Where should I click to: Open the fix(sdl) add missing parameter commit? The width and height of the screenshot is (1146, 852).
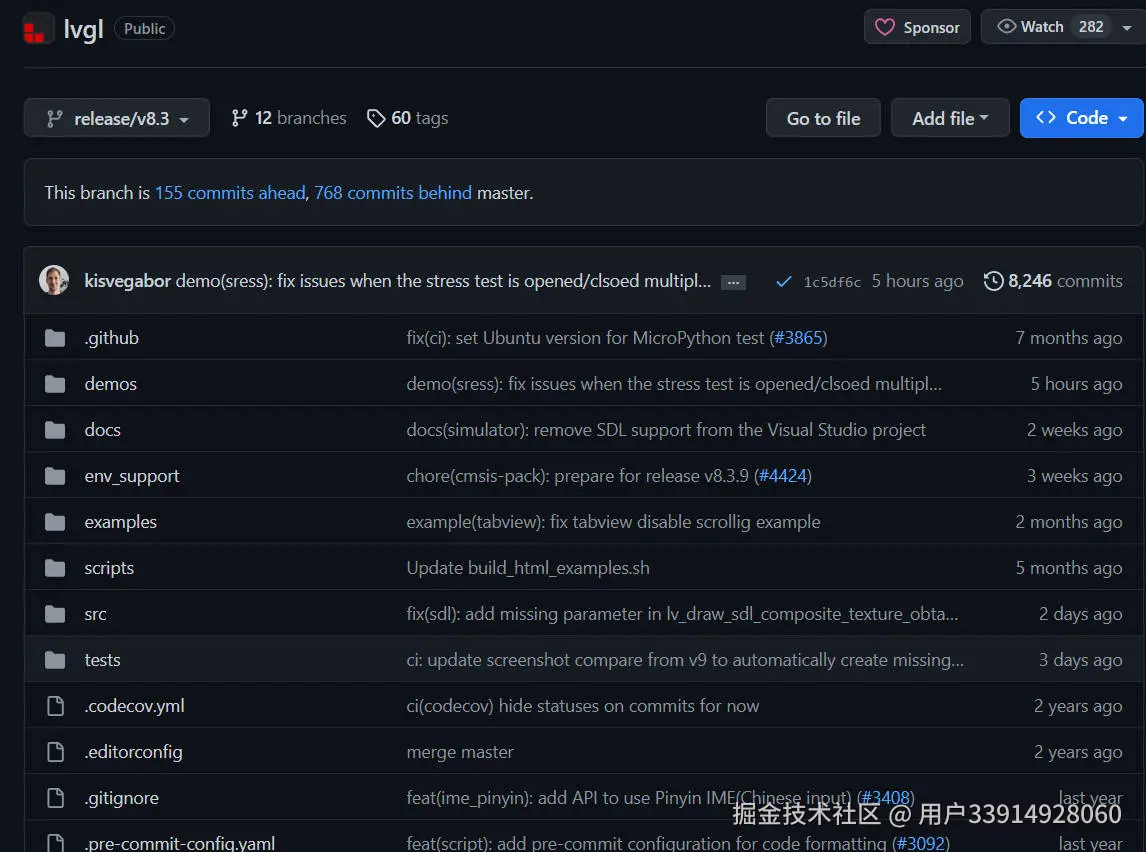coord(682,614)
